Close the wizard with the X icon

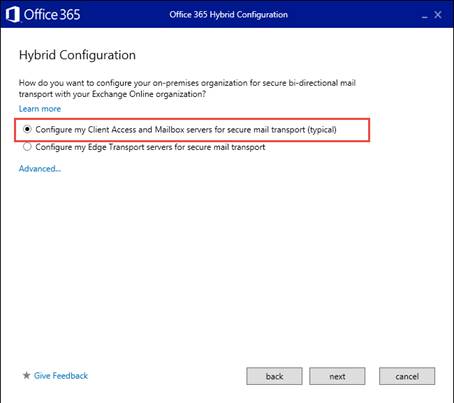click(x=438, y=15)
